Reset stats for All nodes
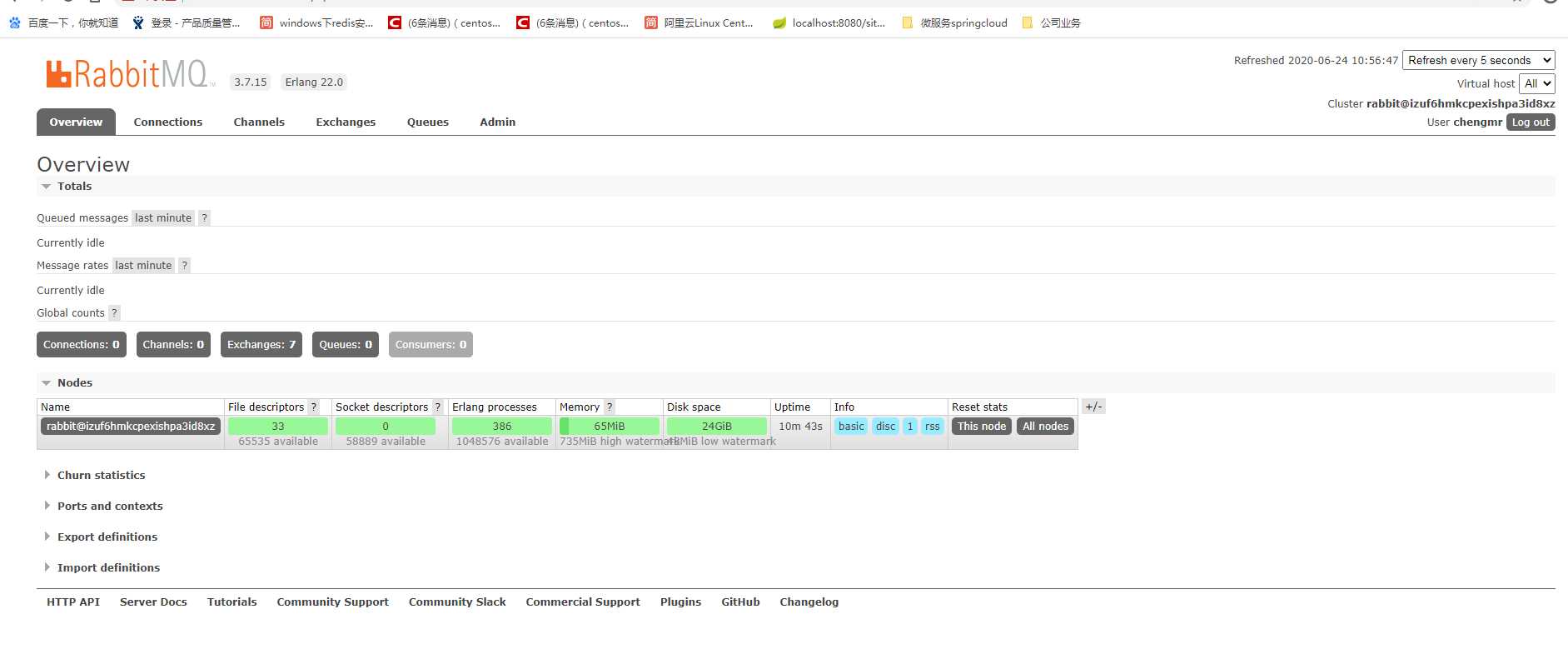Viewport: 1568px width, 659px height. (x=1045, y=427)
